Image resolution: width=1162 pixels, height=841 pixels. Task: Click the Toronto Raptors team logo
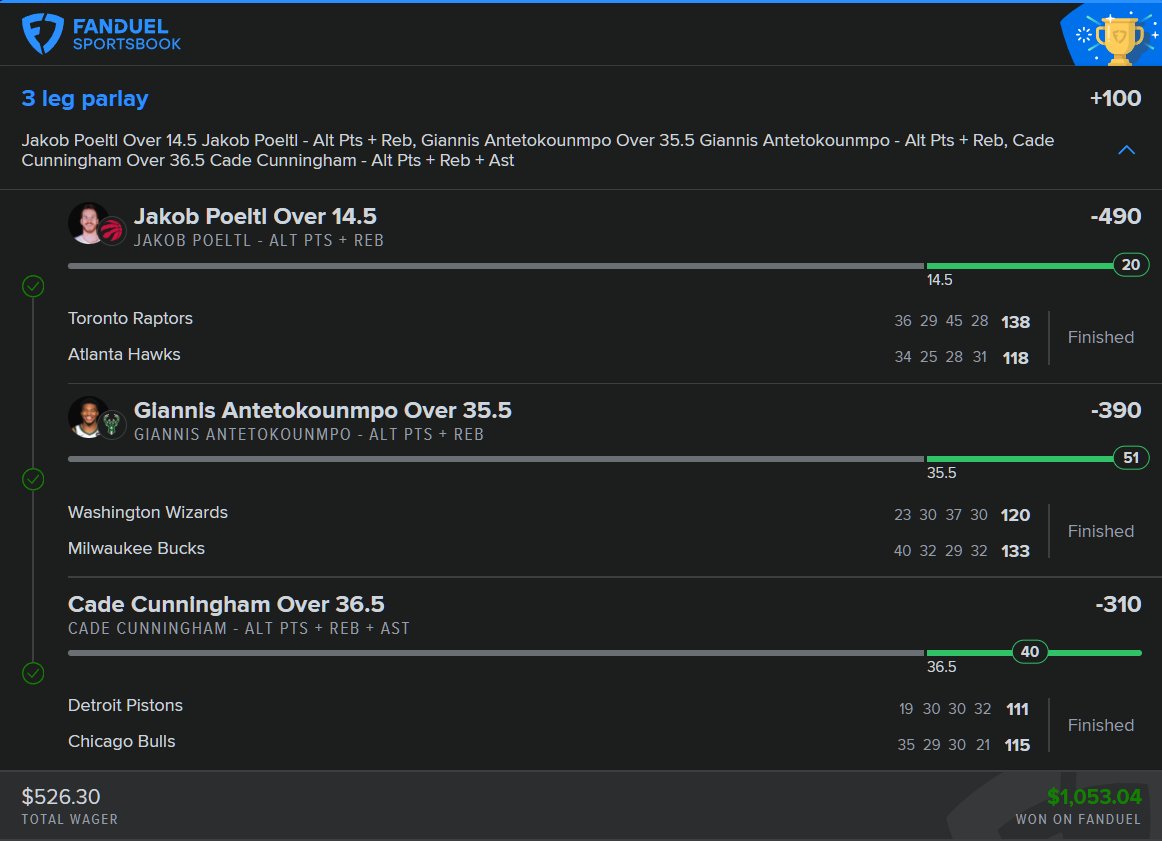112,232
